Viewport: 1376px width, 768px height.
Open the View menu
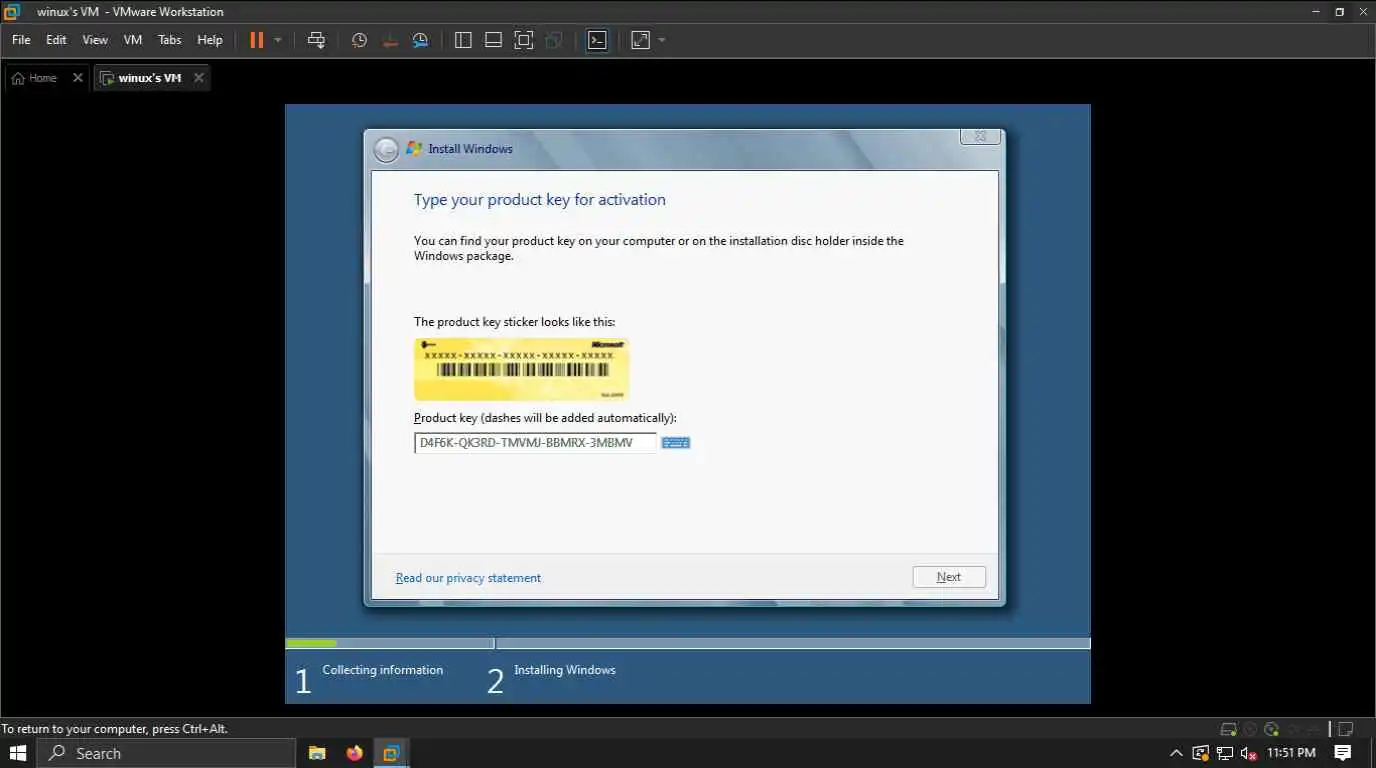point(95,40)
